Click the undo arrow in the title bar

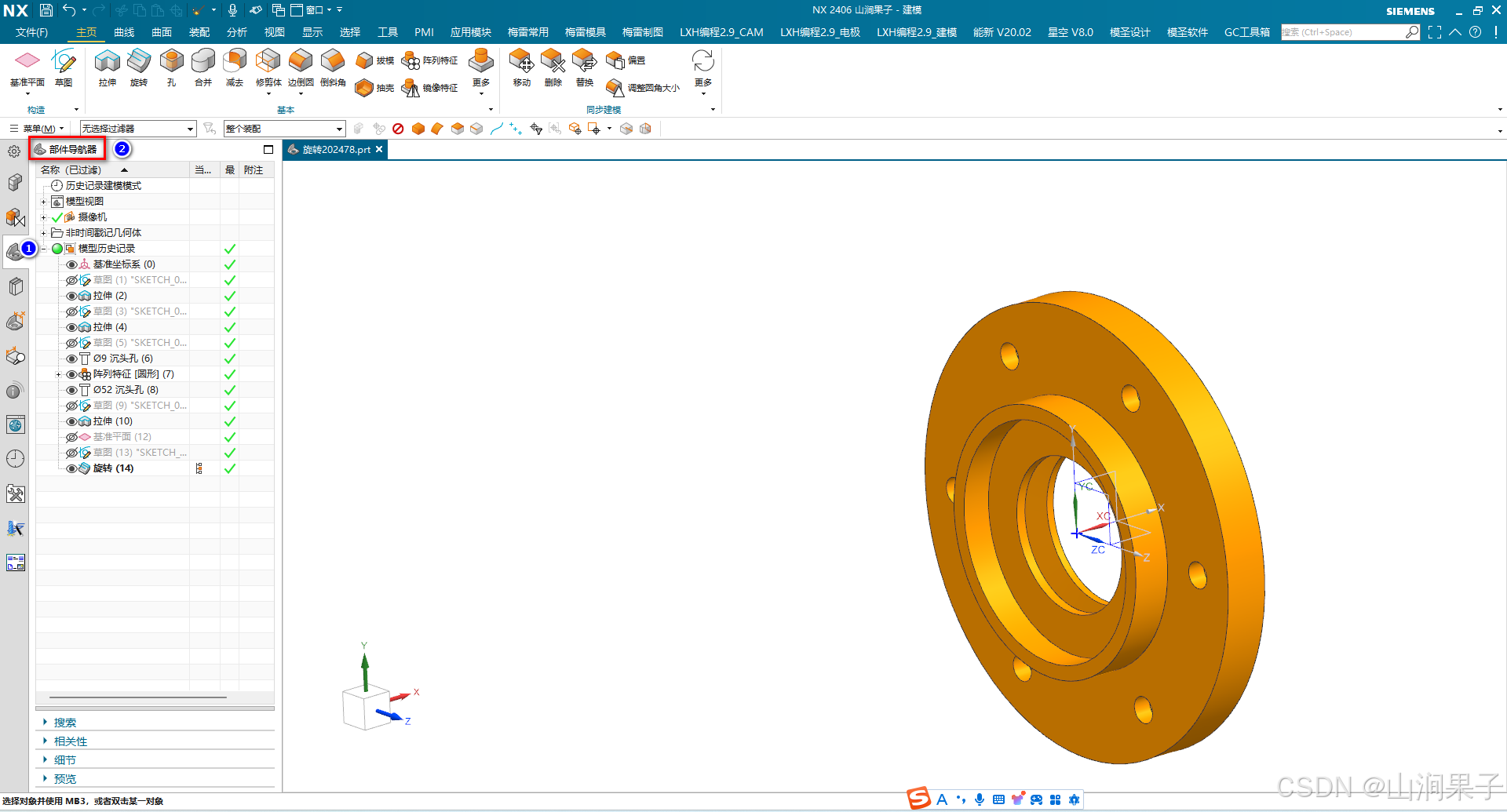(69, 10)
